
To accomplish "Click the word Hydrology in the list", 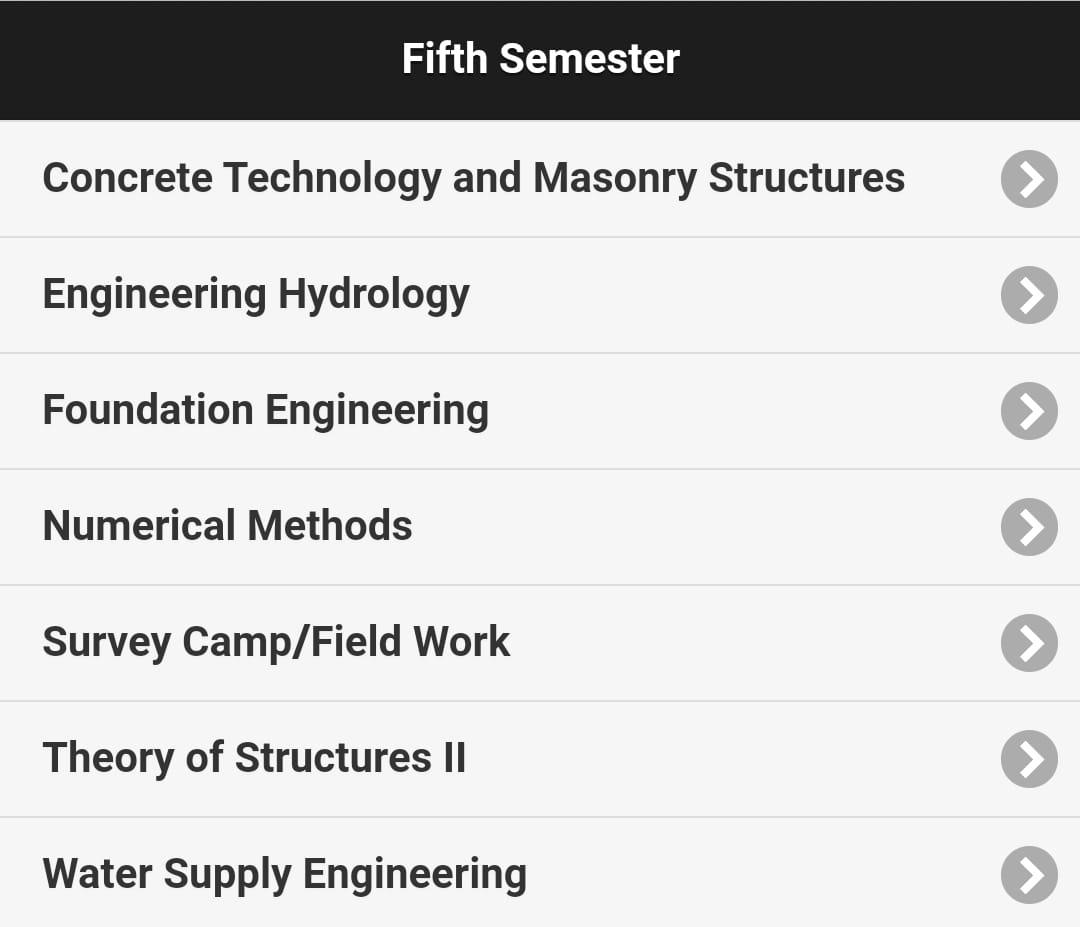I will click(374, 296).
